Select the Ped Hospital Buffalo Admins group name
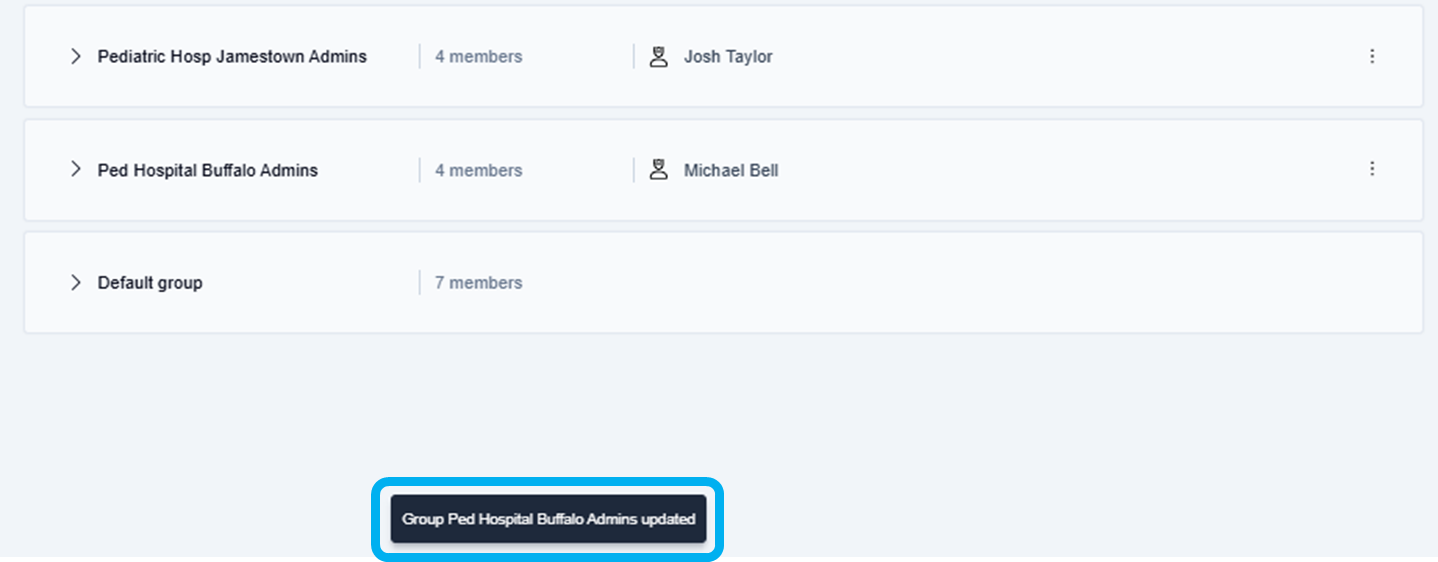Image resolution: width=1438 pixels, height=562 pixels. coord(208,171)
